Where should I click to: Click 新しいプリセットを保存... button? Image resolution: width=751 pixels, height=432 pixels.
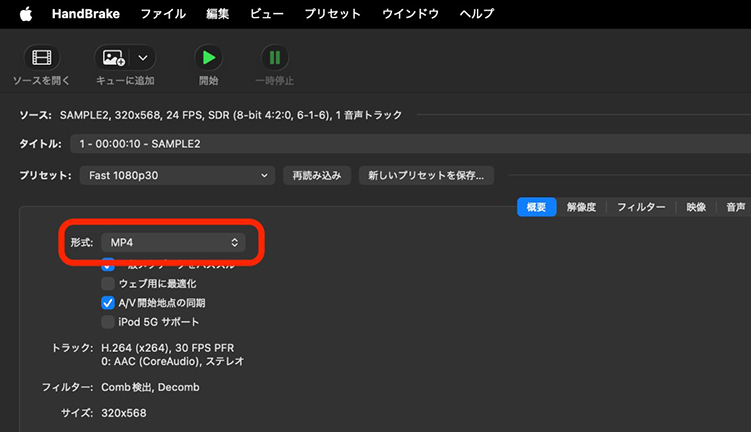click(426, 175)
